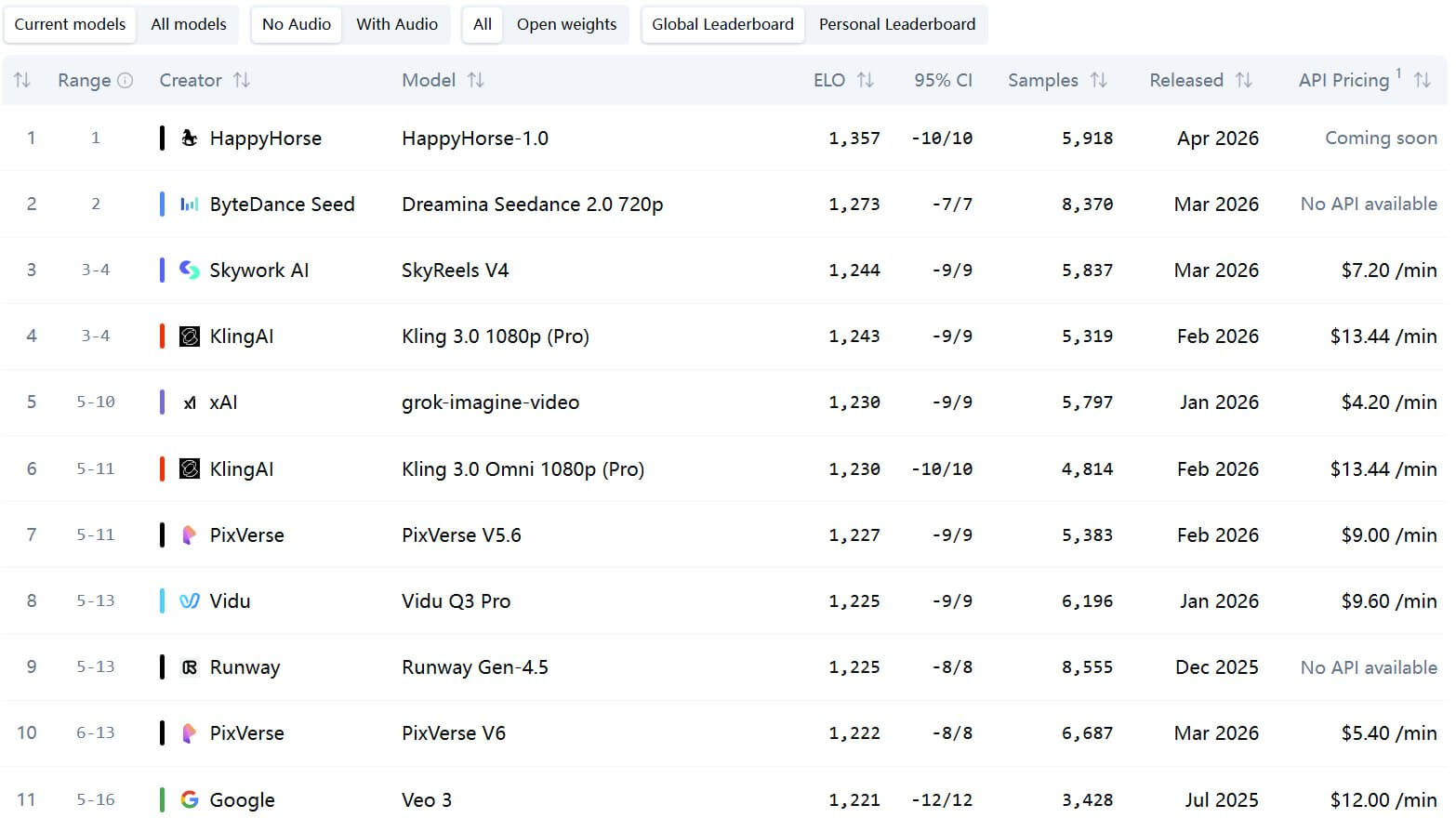Click the PixVerse V6 pricing cell $5.40 /min
Viewport: 1456px width, 831px height.
pyautogui.click(x=1388, y=733)
